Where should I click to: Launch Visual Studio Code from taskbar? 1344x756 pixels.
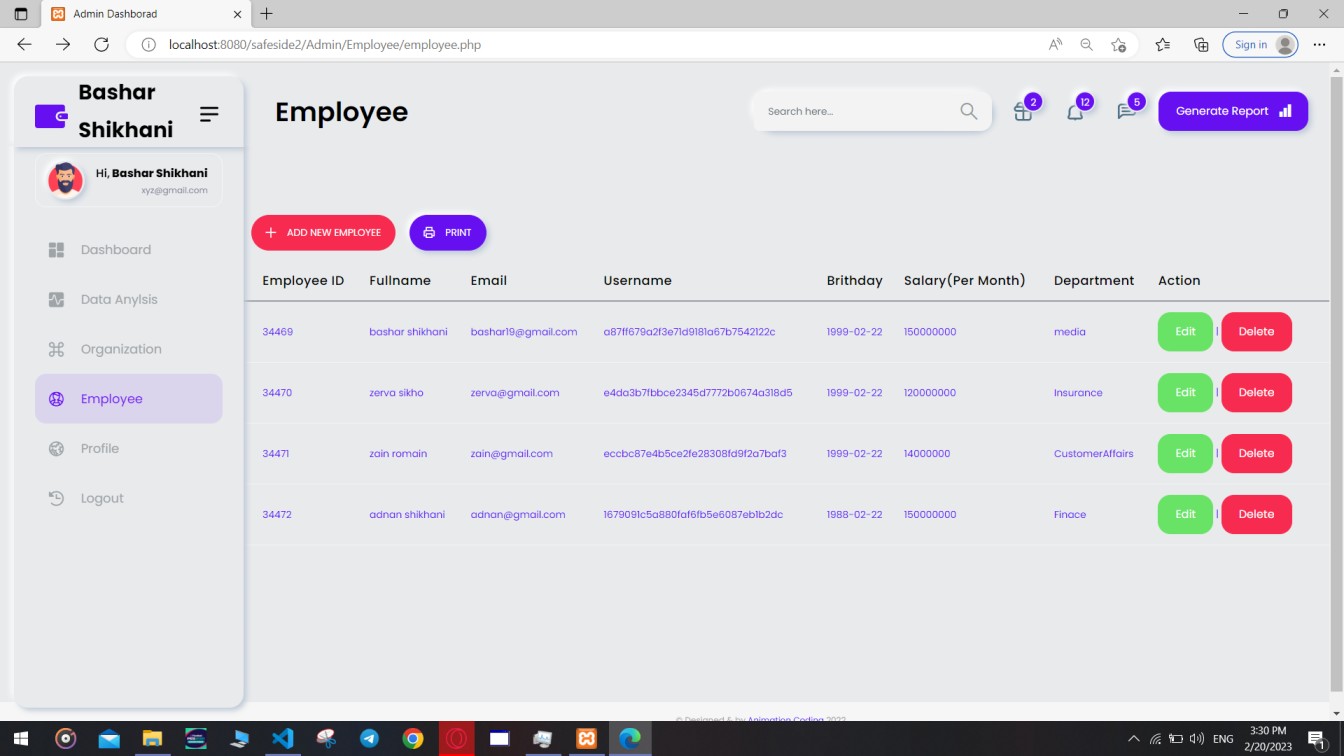pyautogui.click(x=282, y=739)
